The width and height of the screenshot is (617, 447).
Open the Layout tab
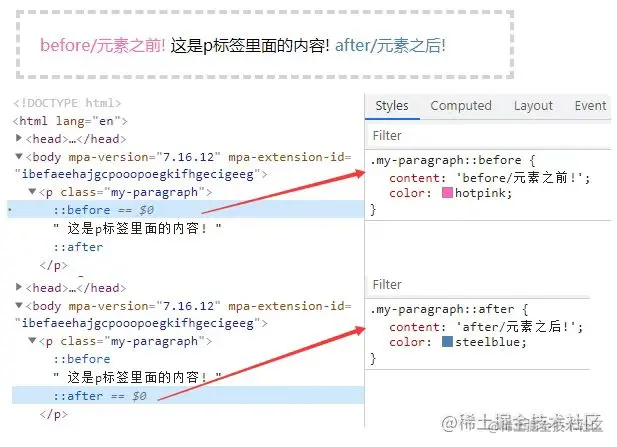pyautogui.click(x=533, y=106)
